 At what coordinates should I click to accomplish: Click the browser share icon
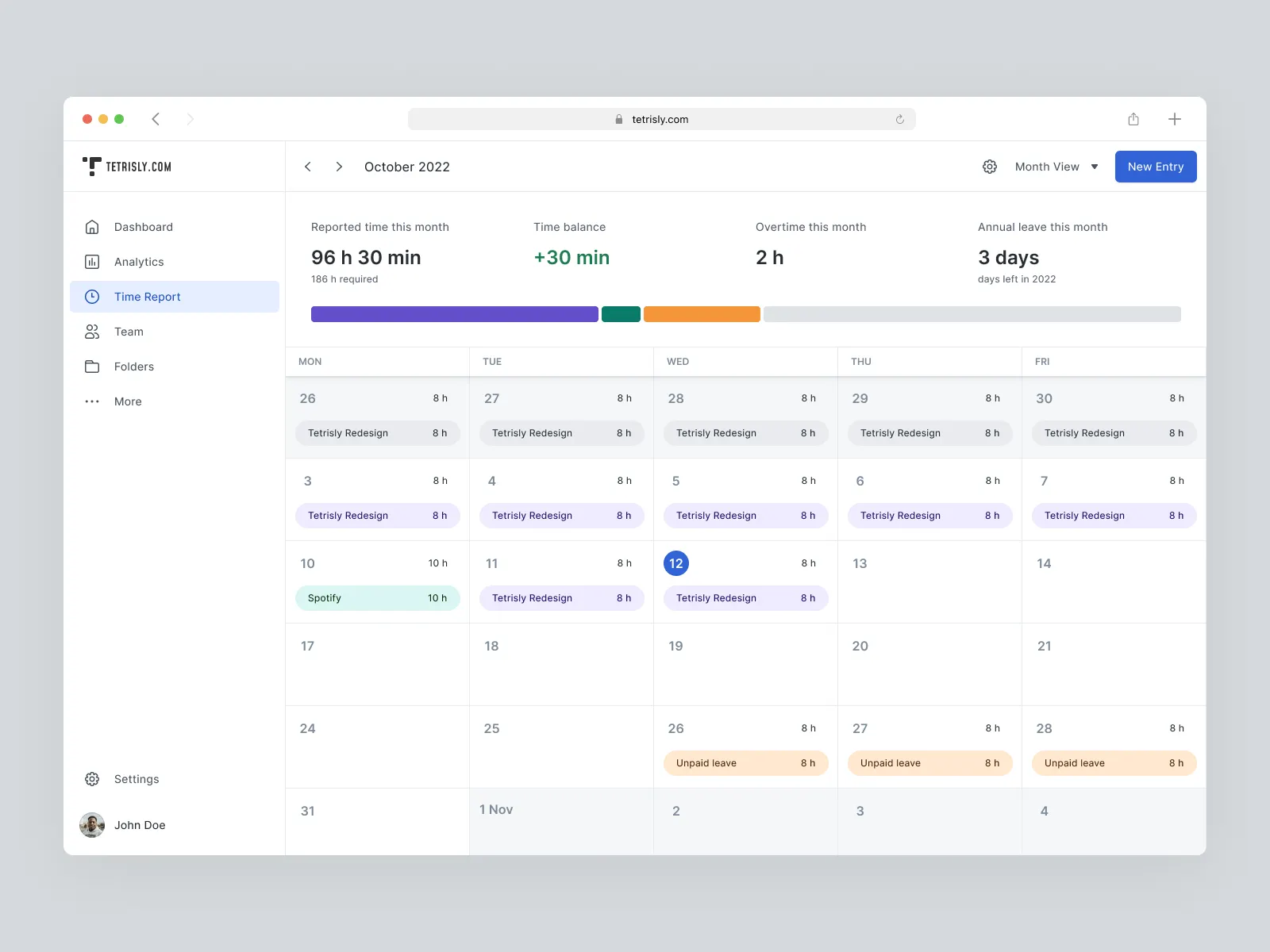coord(1133,119)
